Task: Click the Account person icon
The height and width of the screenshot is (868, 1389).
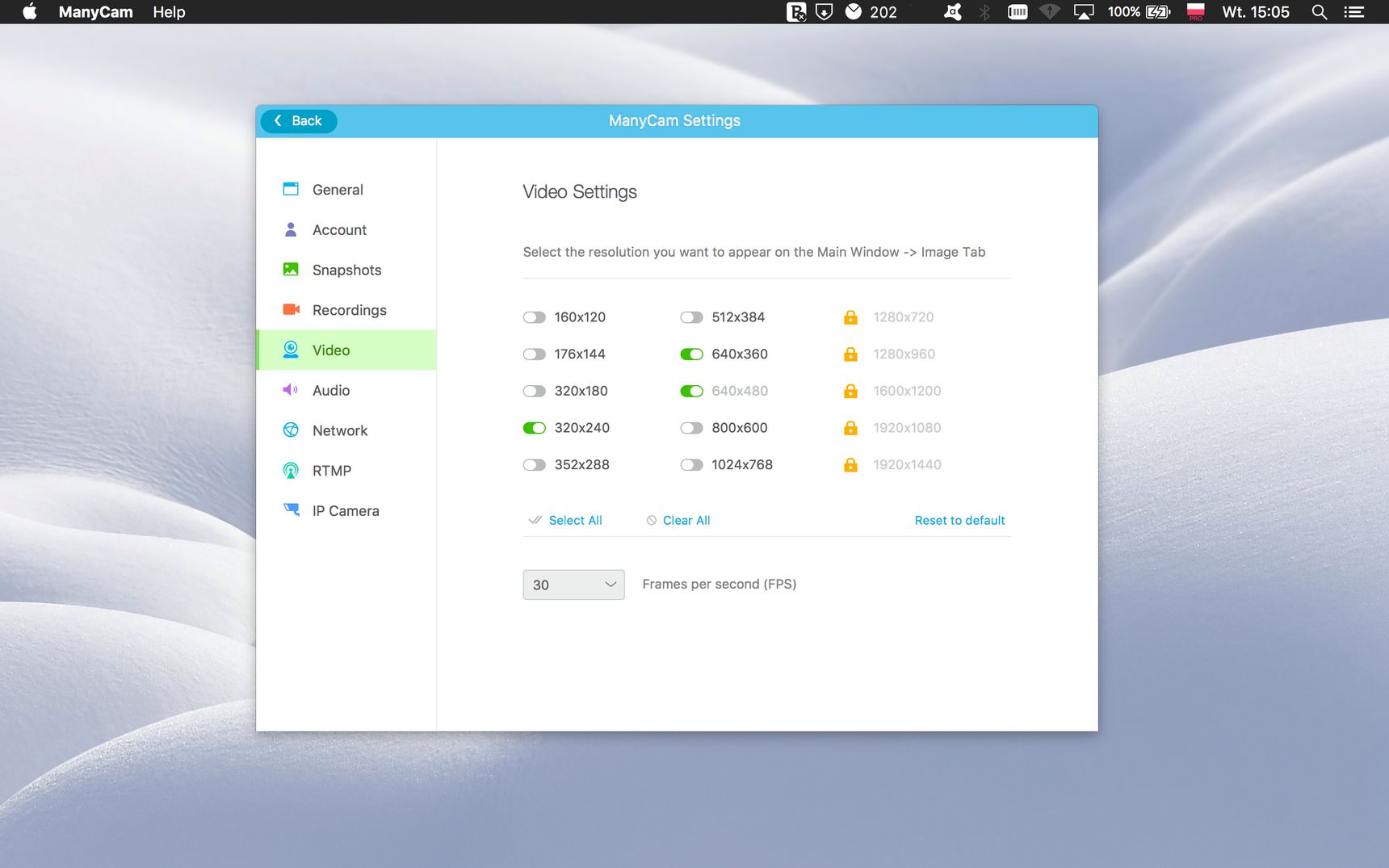Action: 291,229
